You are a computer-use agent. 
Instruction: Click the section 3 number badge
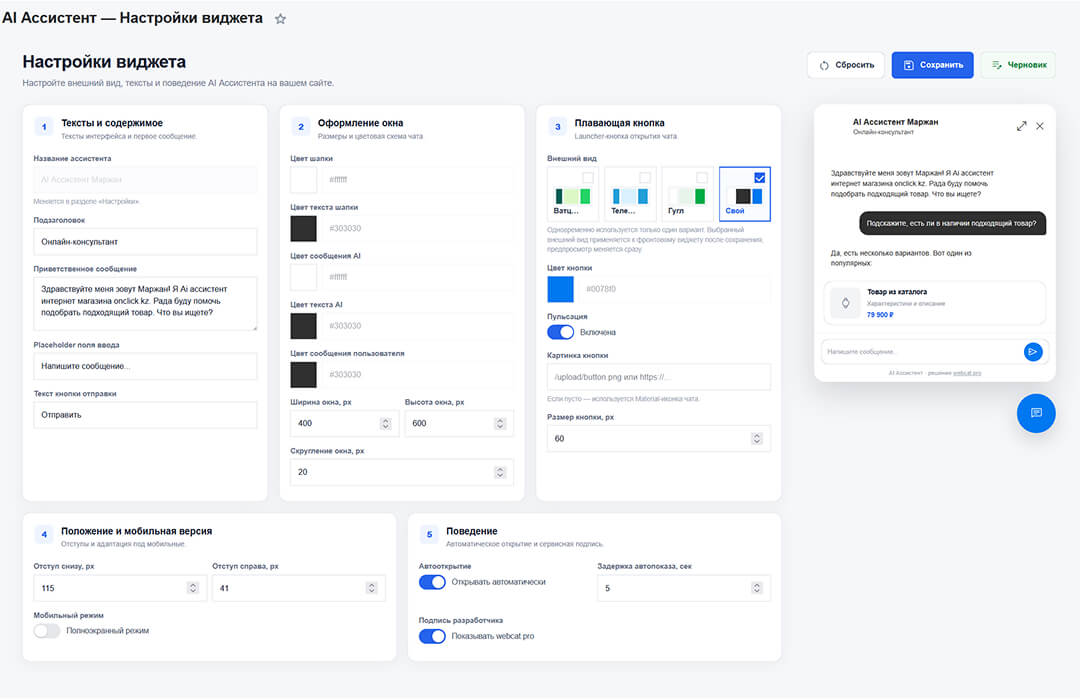(x=558, y=127)
